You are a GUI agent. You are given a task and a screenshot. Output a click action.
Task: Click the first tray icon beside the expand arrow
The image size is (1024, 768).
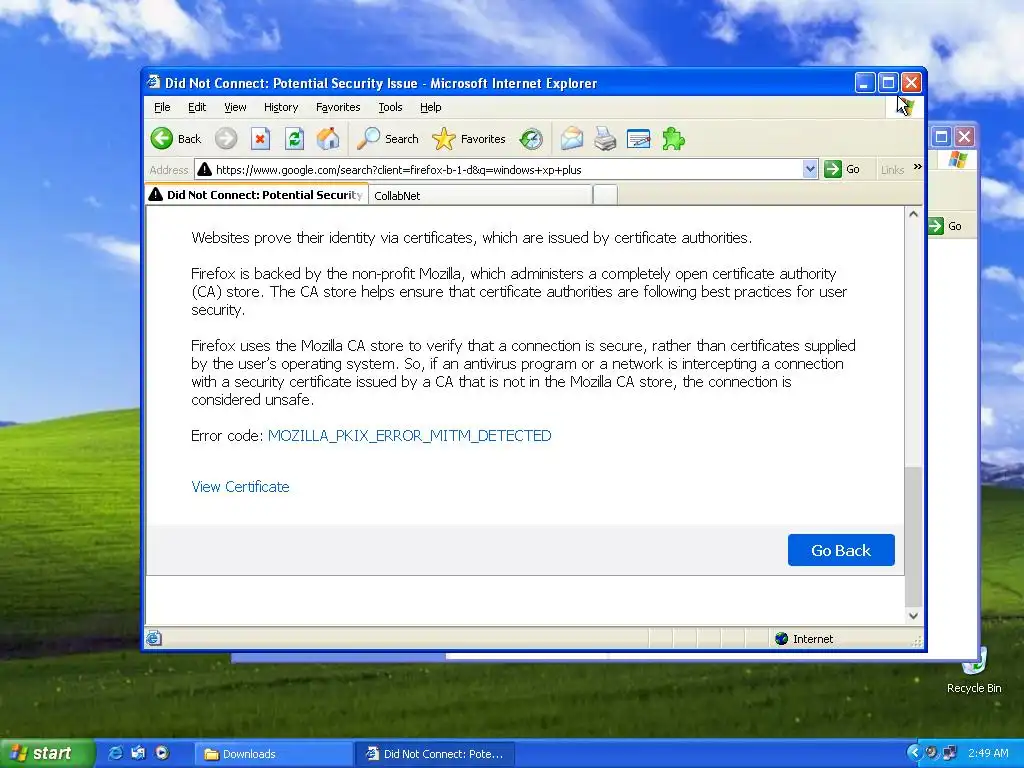[x=931, y=753]
